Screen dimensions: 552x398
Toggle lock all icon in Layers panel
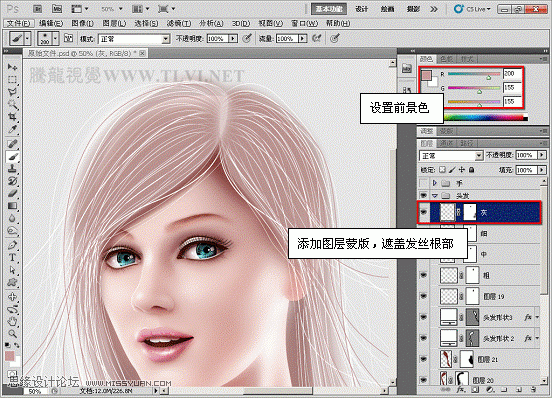(472, 170)
